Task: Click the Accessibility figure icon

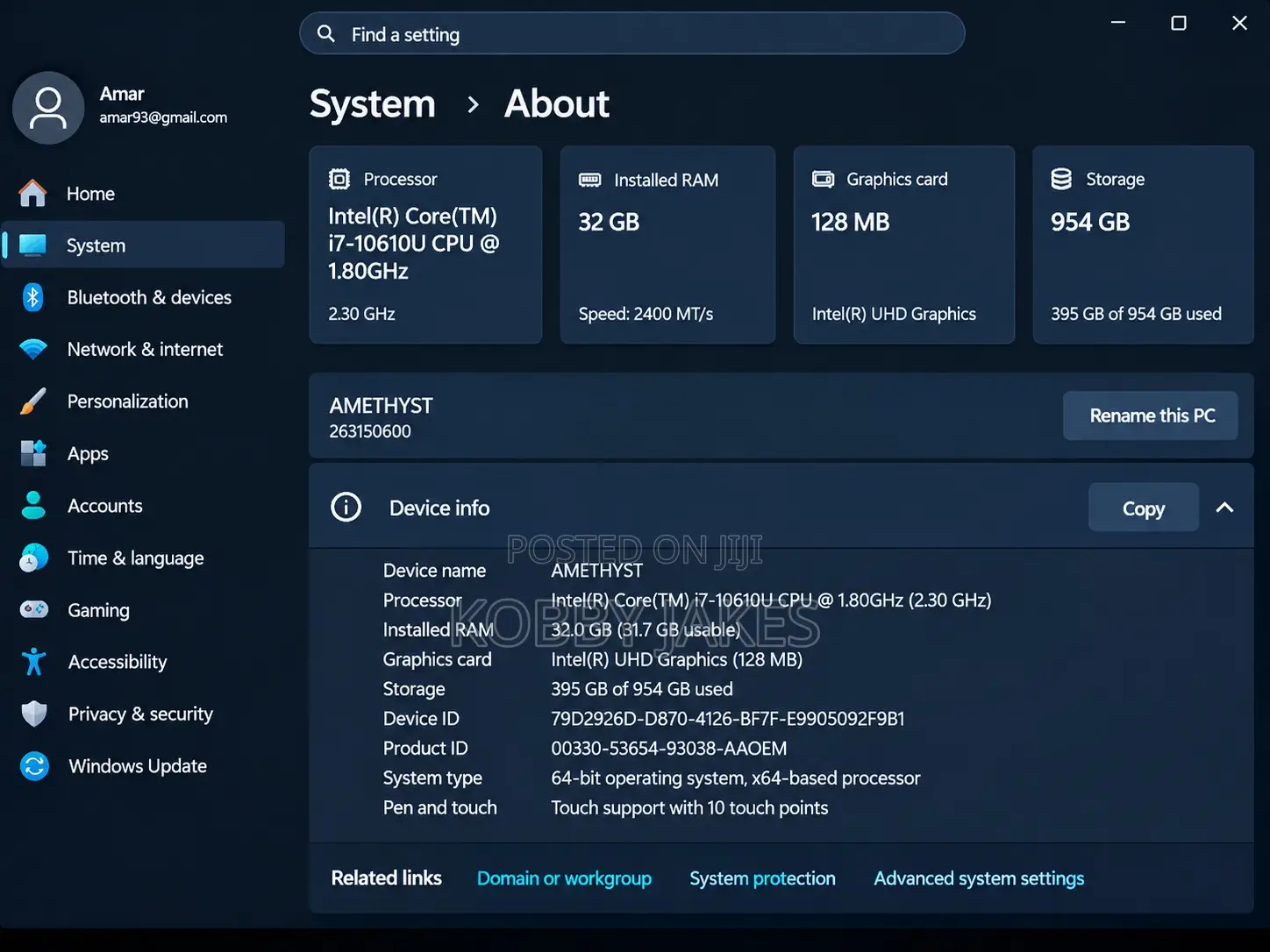Action: point(33,662)
